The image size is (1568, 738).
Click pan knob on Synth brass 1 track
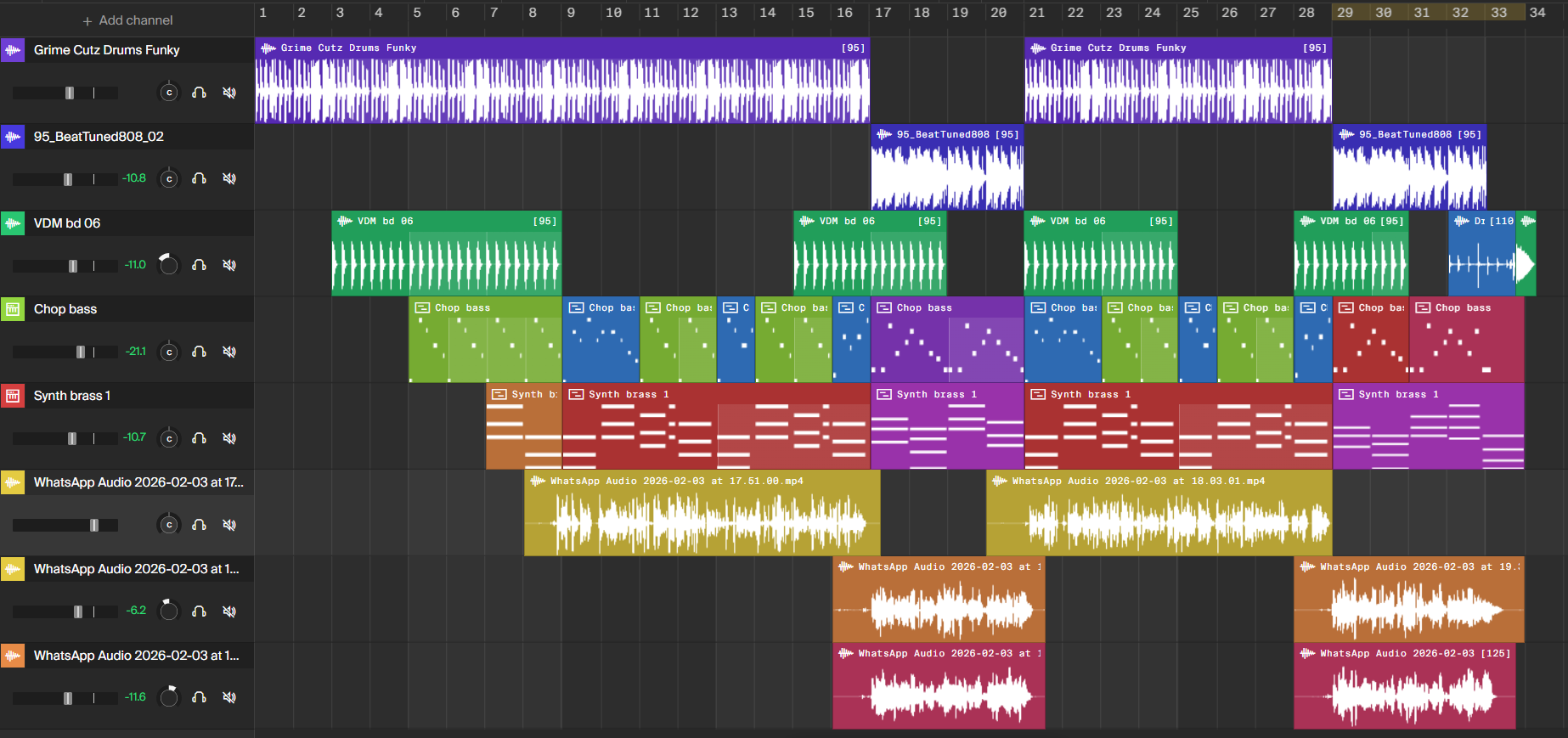170,438
